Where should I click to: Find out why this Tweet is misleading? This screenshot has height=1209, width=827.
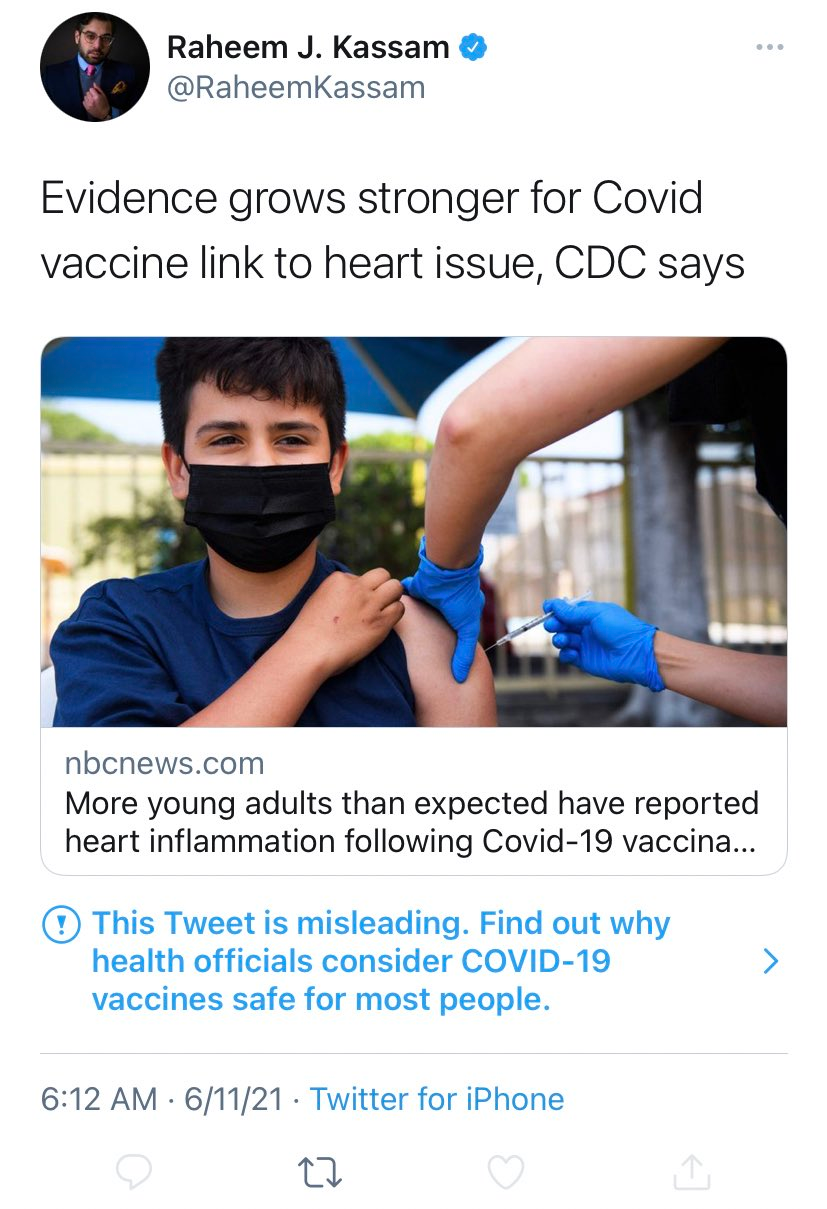(x=380, y=961)
